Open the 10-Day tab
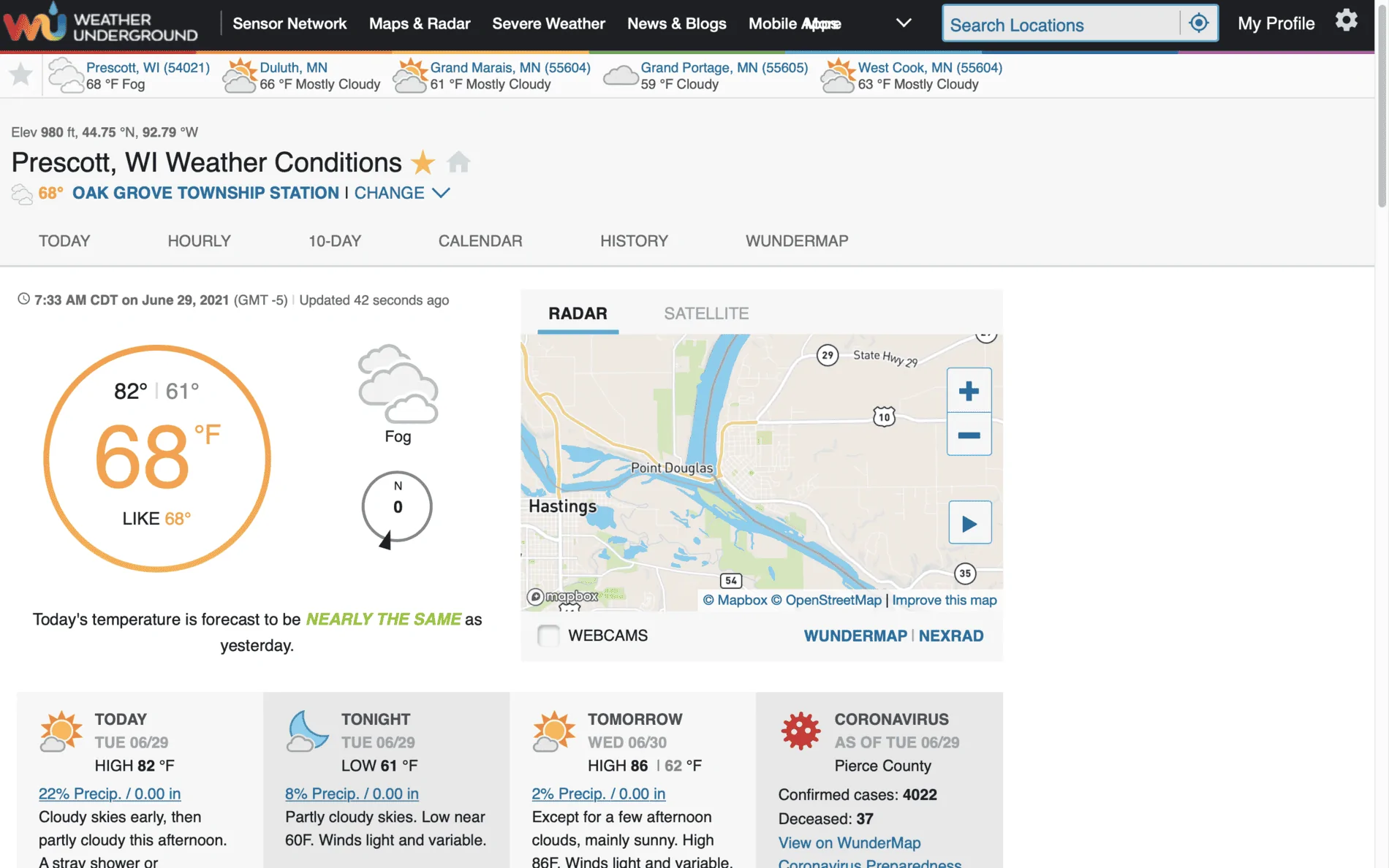 (x=335, y=241)
